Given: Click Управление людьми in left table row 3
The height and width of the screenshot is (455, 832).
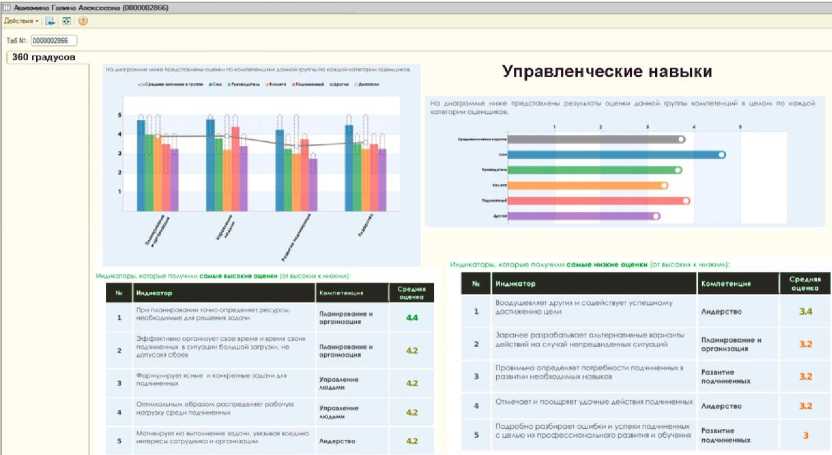Looking at the screenshot, I should (339, 383).
